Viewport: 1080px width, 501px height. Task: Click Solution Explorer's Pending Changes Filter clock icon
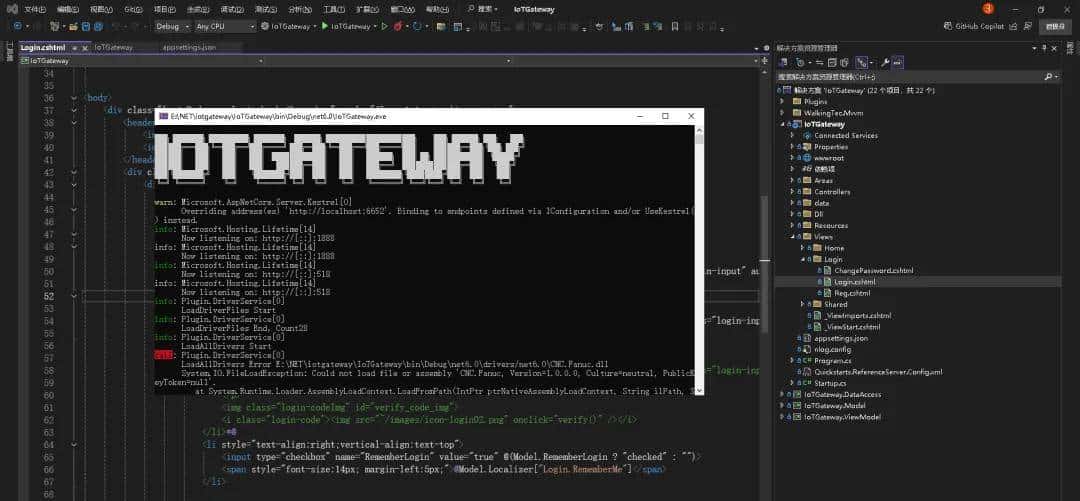coord(801,62)
